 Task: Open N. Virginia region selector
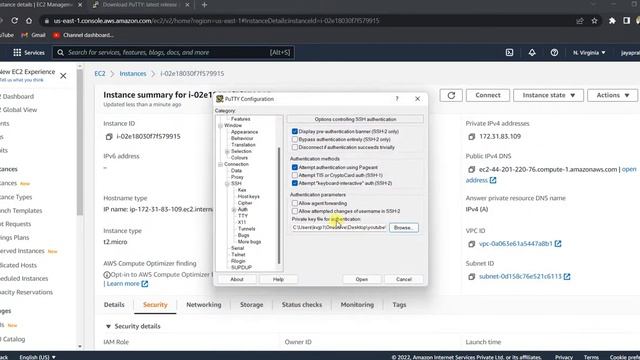click(589, 52)
